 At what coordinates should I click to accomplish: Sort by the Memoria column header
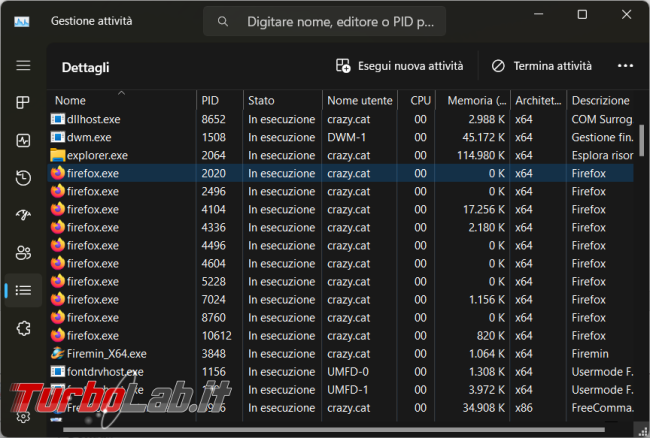[473, 100]
